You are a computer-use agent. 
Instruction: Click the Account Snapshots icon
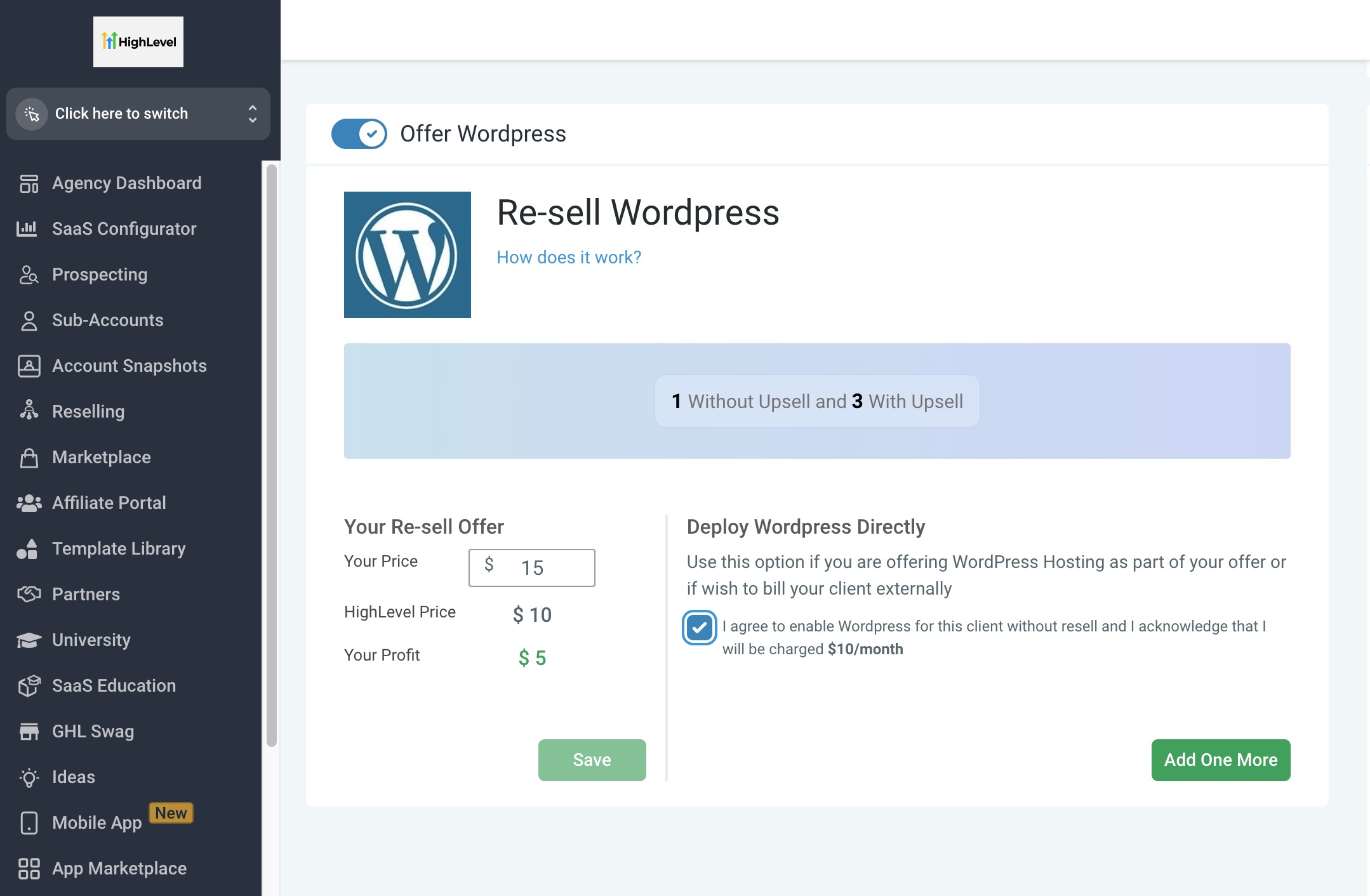click(29, 366)
